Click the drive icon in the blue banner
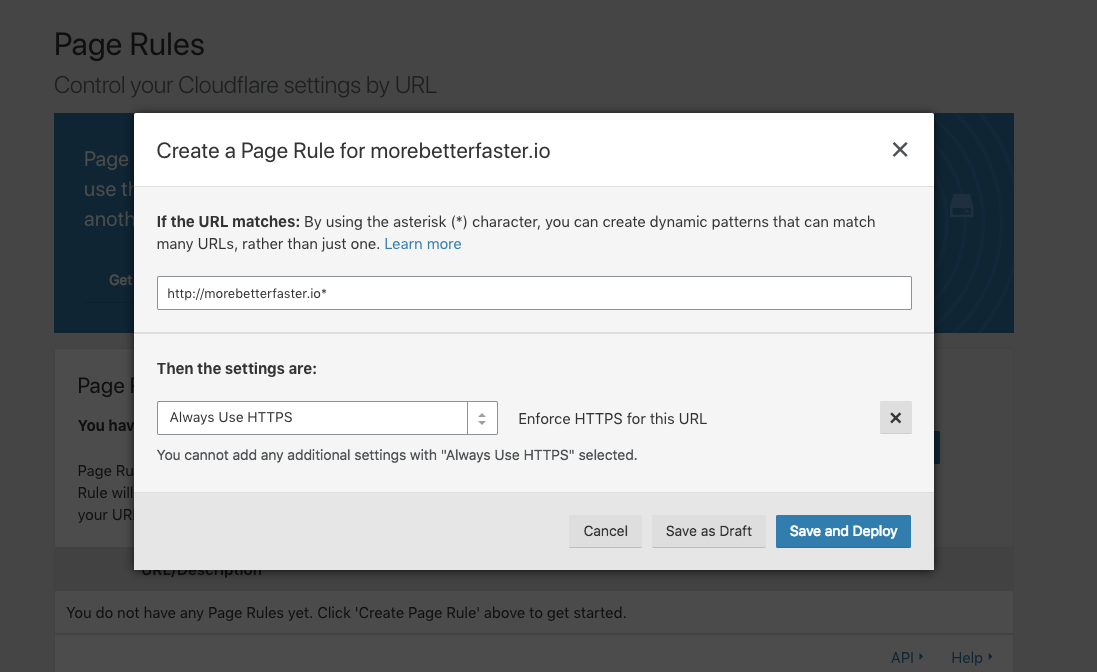 pos(961,207)
